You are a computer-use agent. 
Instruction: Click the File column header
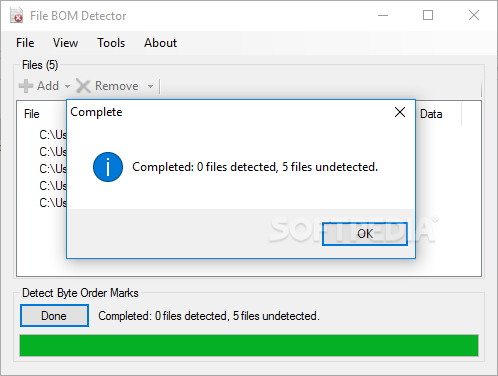pyautogui.click(x=32, y=114)
